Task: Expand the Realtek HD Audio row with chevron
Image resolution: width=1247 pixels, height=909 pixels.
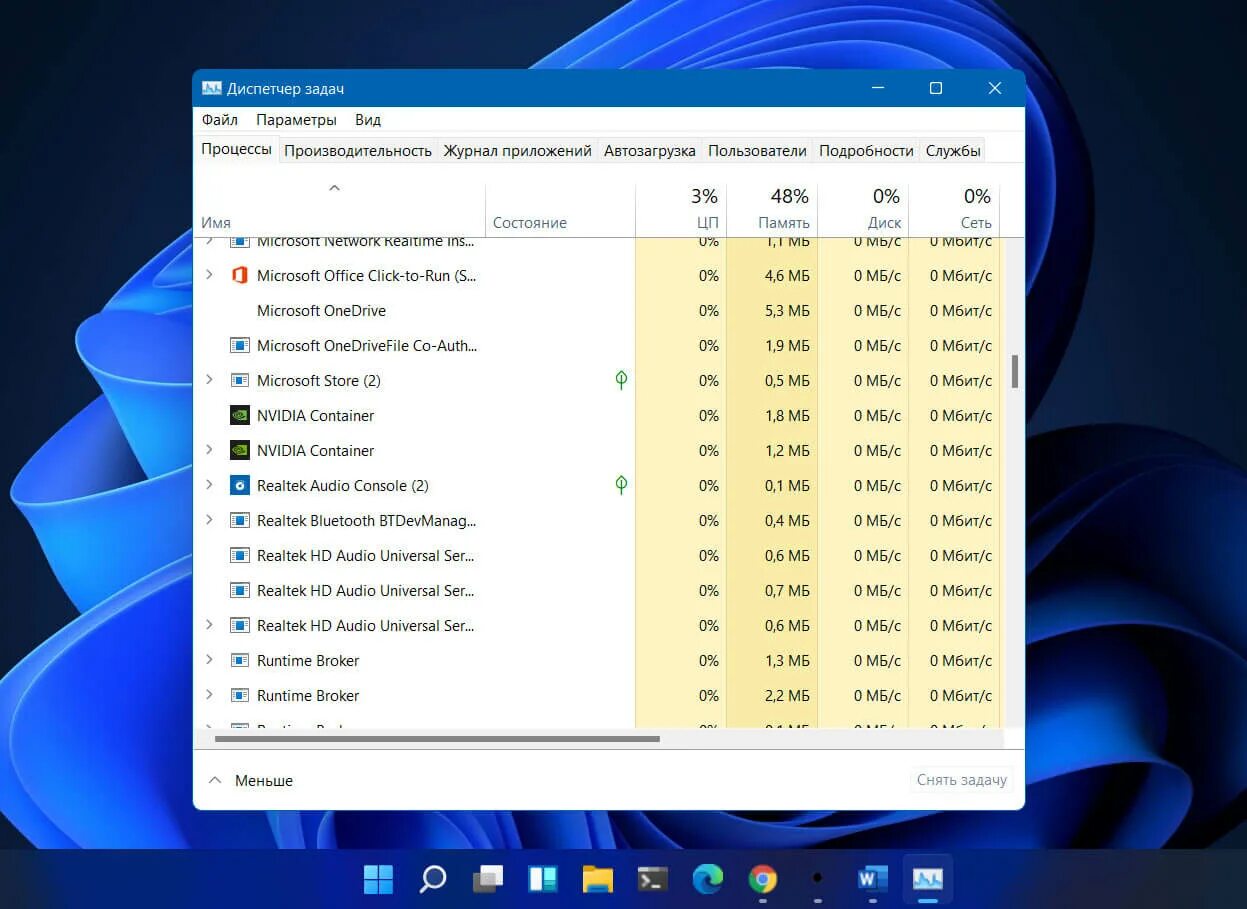Action: click(209, 624)
